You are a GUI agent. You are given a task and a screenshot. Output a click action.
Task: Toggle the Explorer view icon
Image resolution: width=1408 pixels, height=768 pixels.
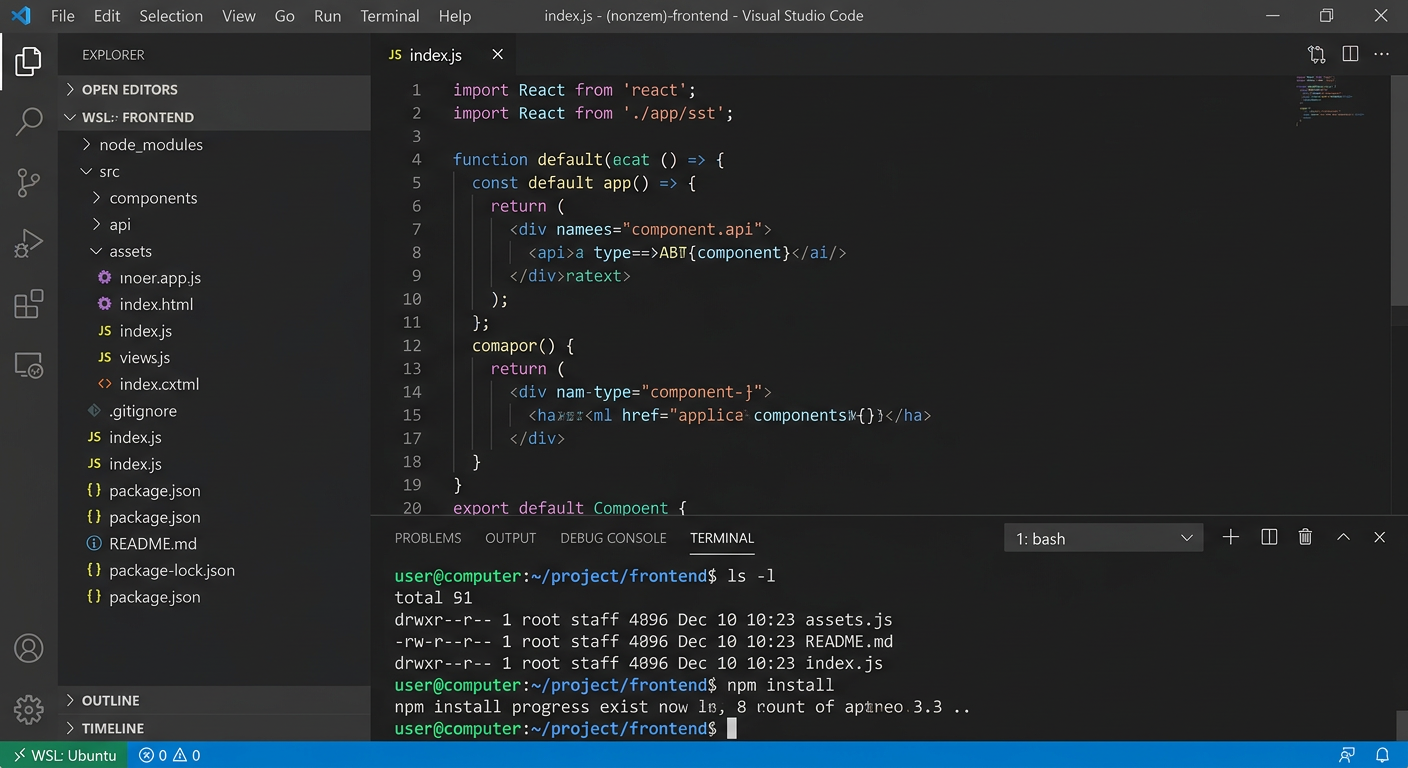[29, 61]
